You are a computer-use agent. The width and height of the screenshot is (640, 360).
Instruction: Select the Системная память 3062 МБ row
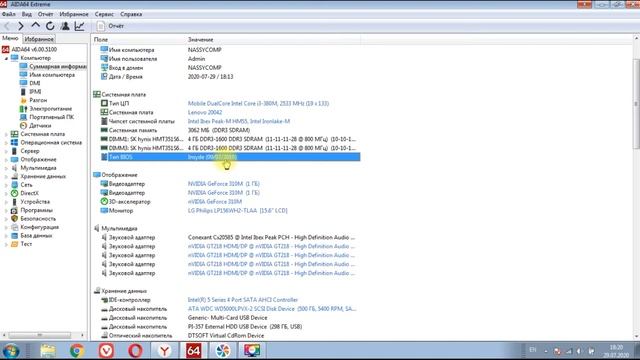230,131
